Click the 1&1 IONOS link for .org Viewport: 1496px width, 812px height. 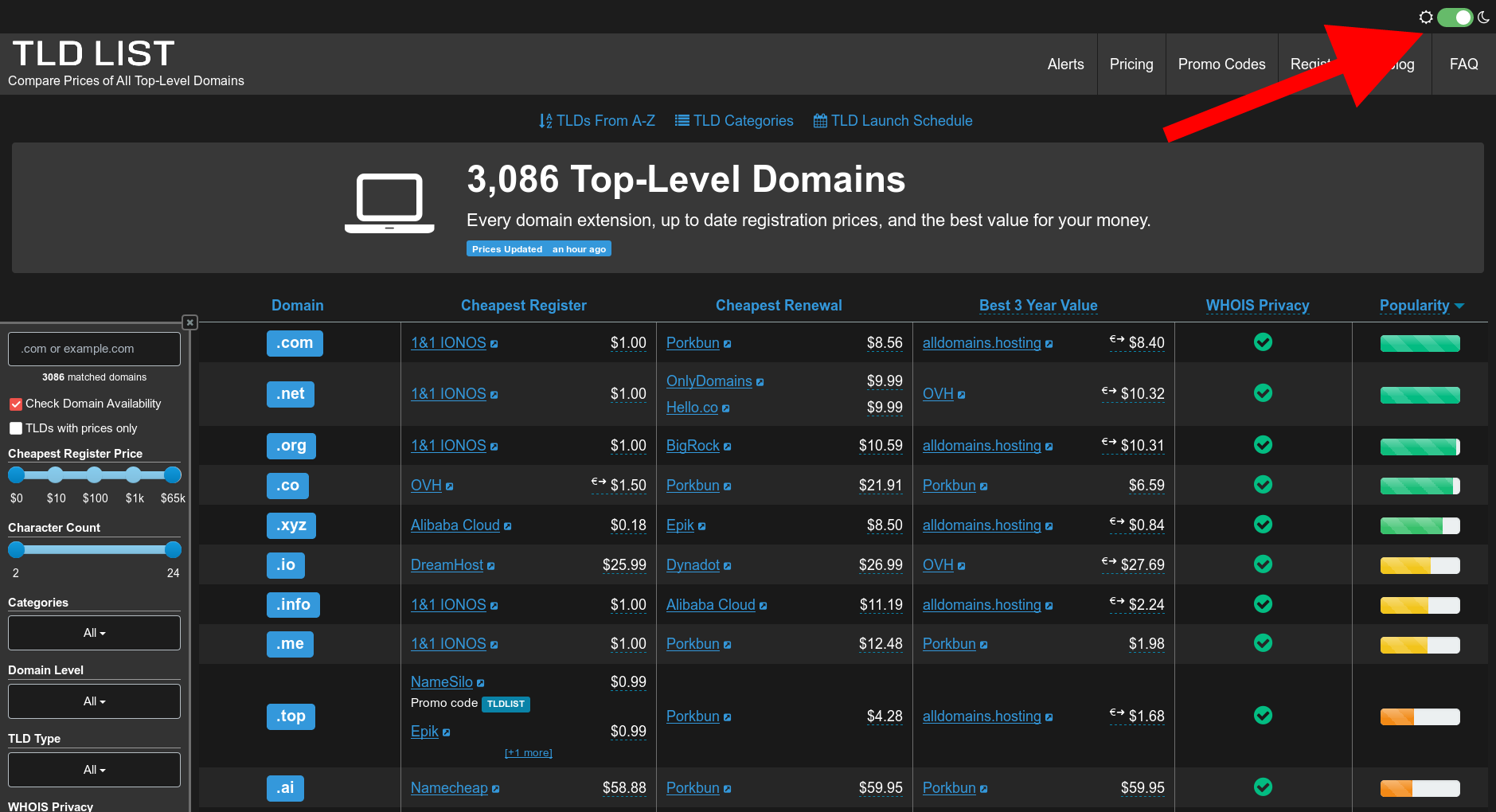click(447, 445)
